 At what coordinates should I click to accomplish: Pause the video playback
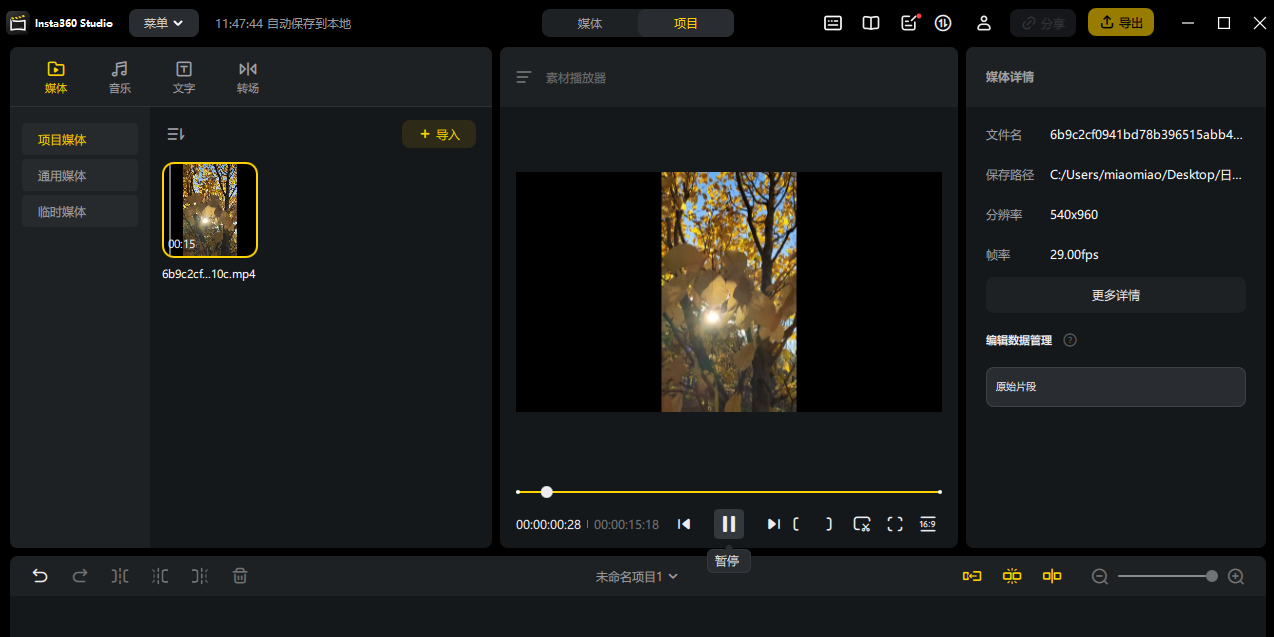click(728, 524)
